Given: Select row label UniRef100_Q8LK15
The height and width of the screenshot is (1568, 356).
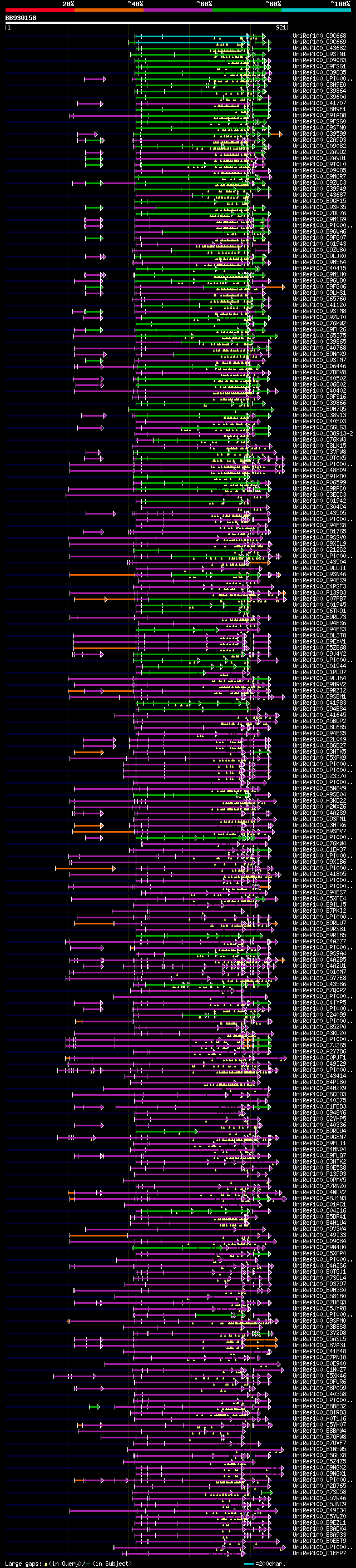Looking at the screenshot, I should (319, 446).
